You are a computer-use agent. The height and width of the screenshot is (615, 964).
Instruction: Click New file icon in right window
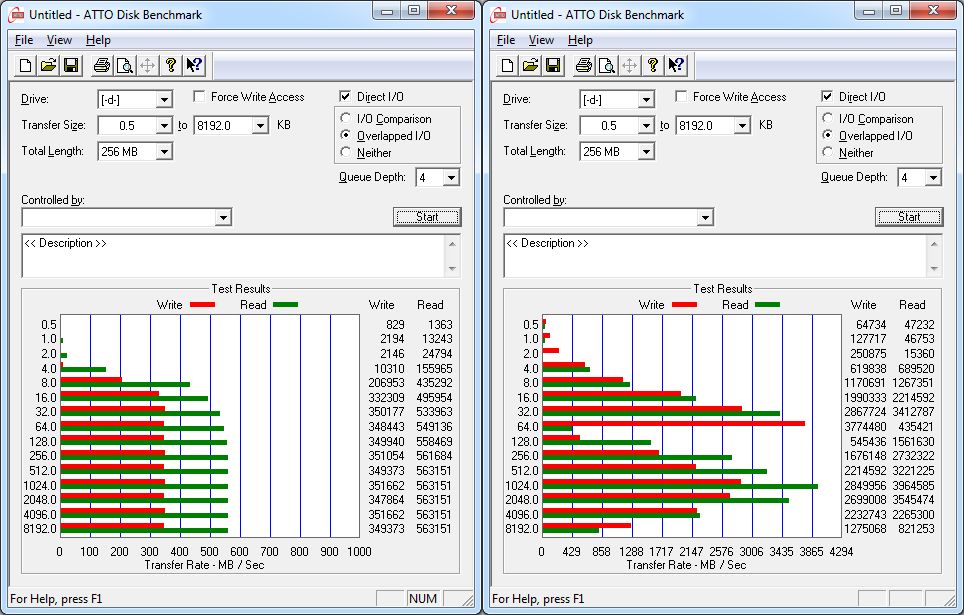(x=507, y=65)
